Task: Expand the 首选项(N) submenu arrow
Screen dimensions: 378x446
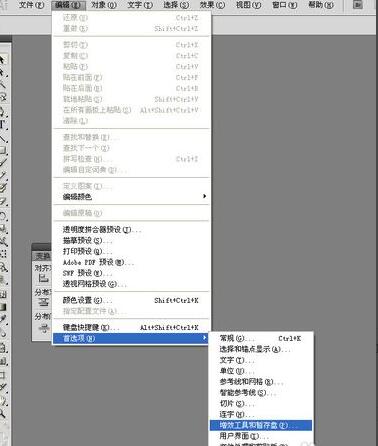Action: coord(204,338)
